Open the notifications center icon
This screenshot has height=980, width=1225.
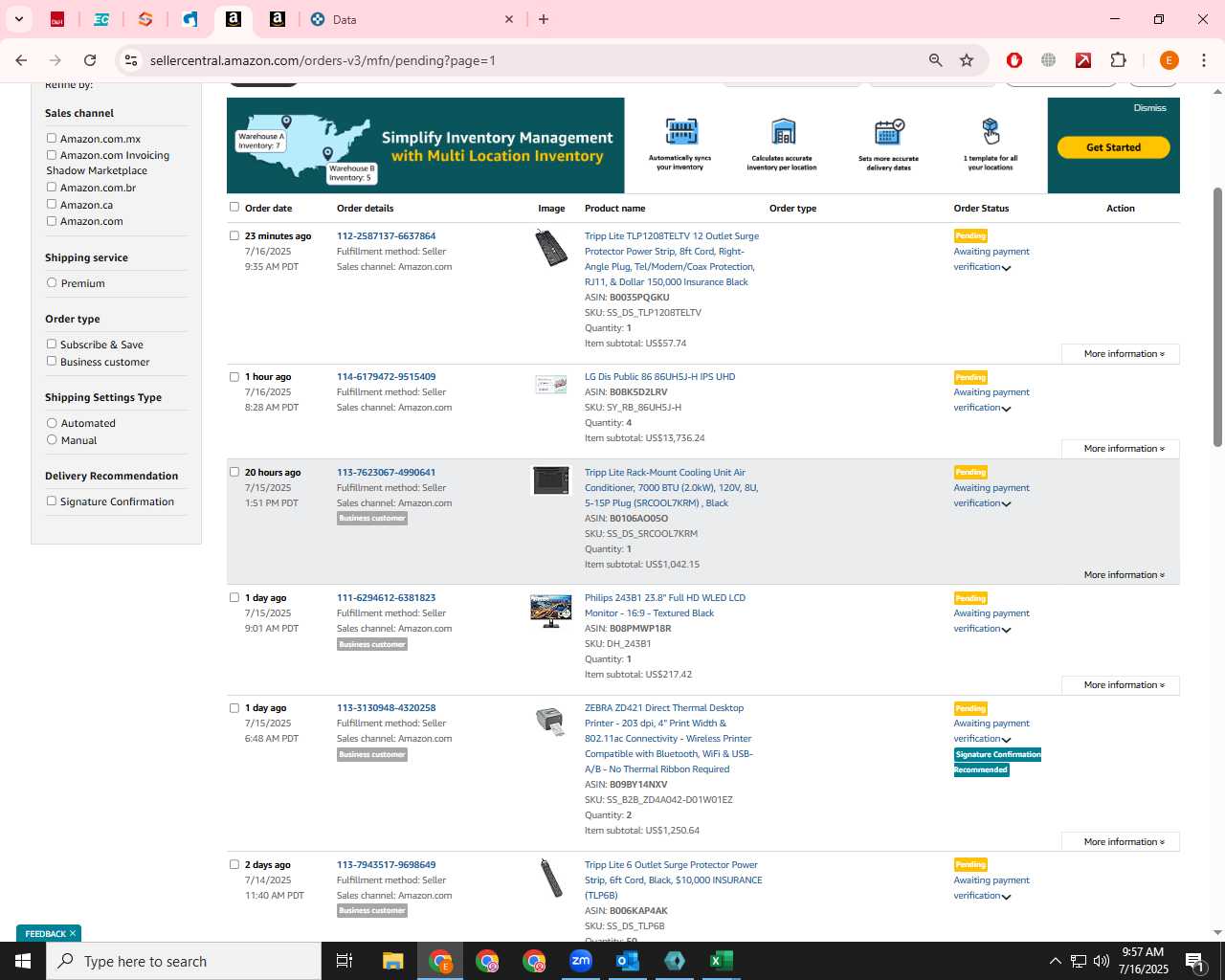[x=1194, y=961]
